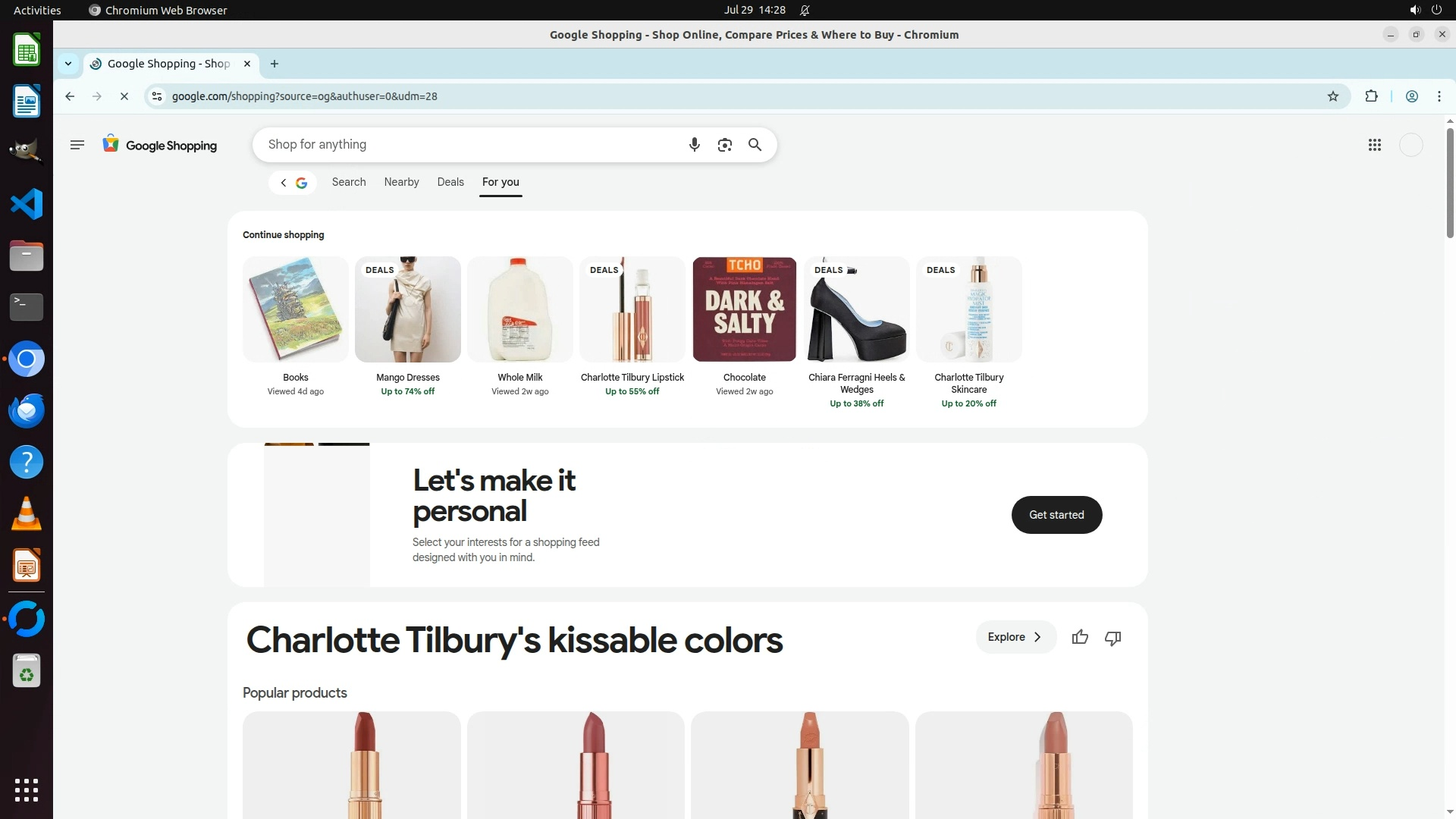Switch to the Nearby tab
The image size is (1456, 819).
coord(401,182)
